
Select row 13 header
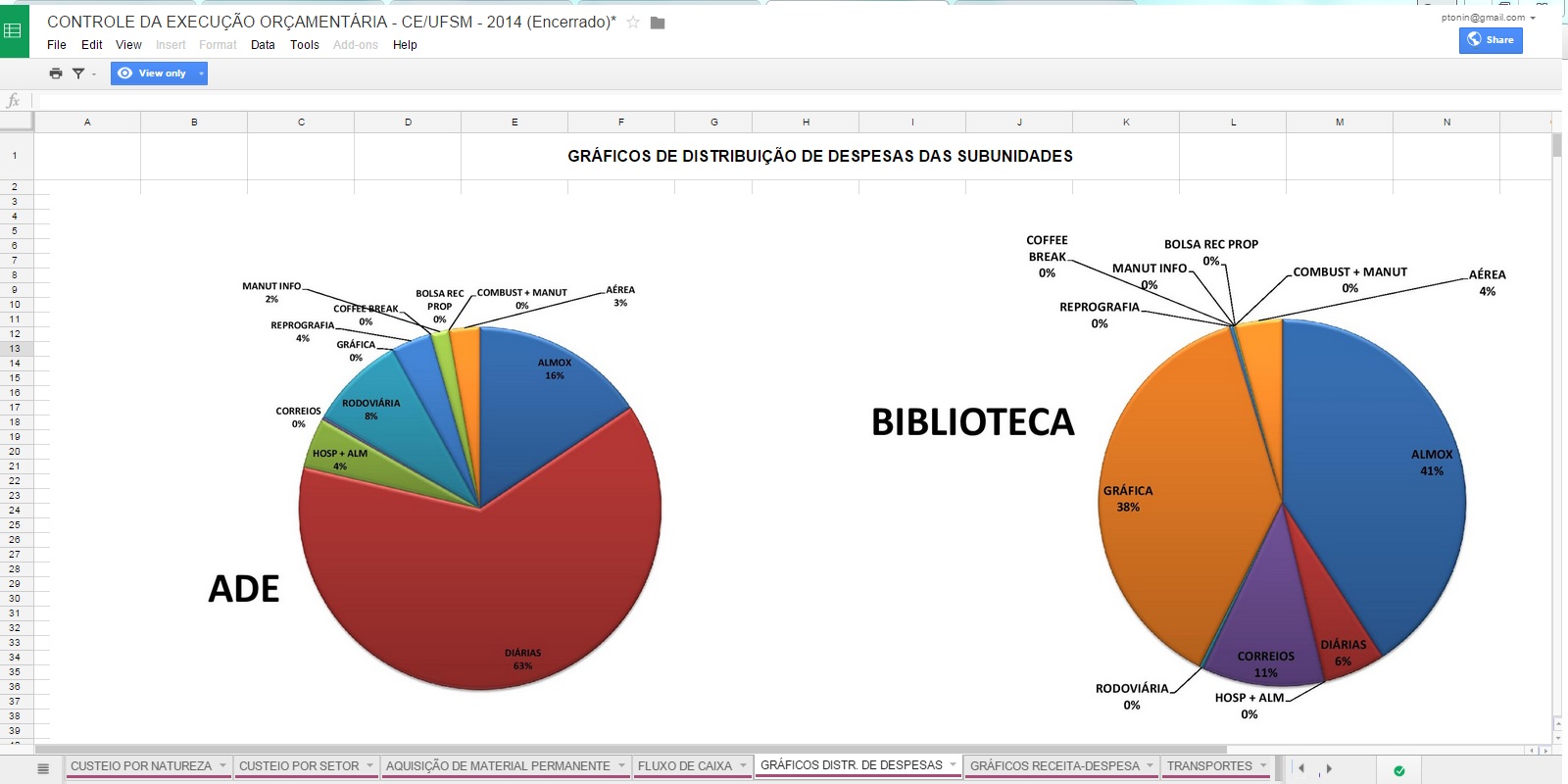point(15,349)
